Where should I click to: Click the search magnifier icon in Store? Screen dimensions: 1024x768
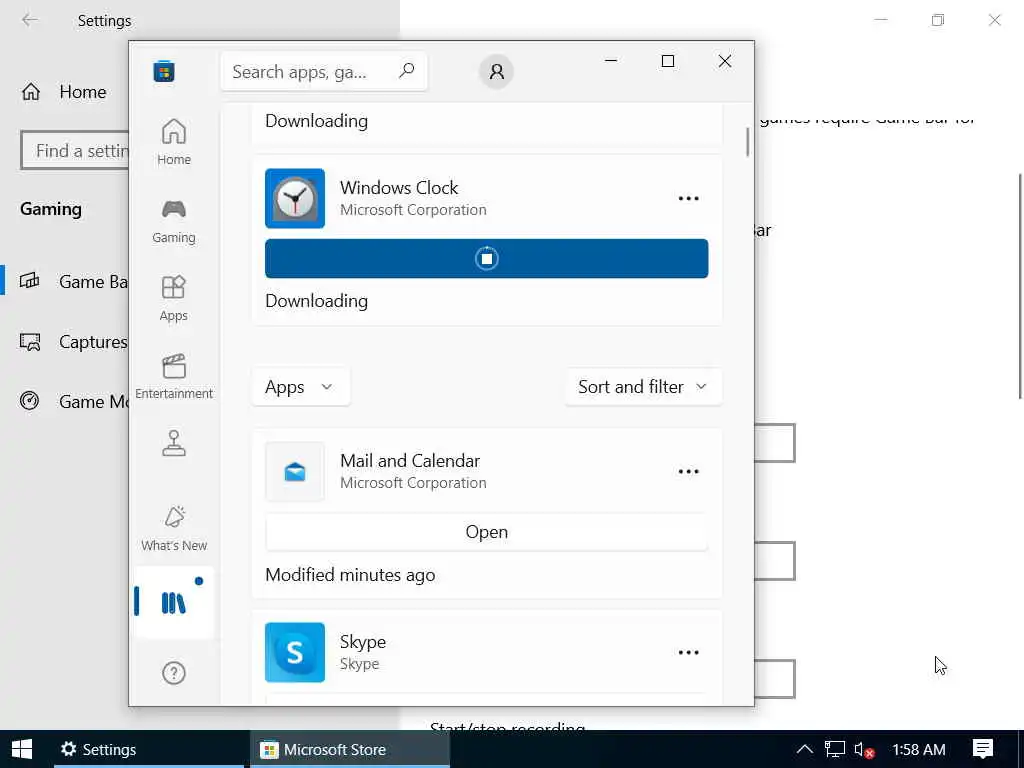406,71
